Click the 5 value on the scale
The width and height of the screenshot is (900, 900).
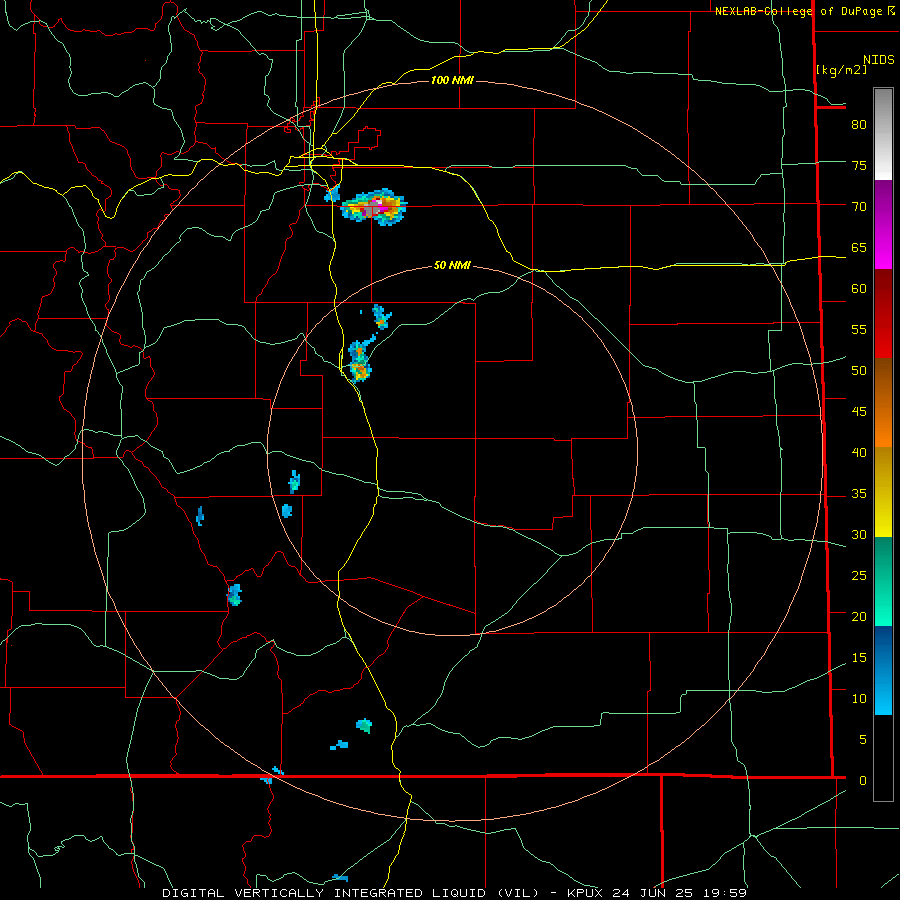point(863,739)
